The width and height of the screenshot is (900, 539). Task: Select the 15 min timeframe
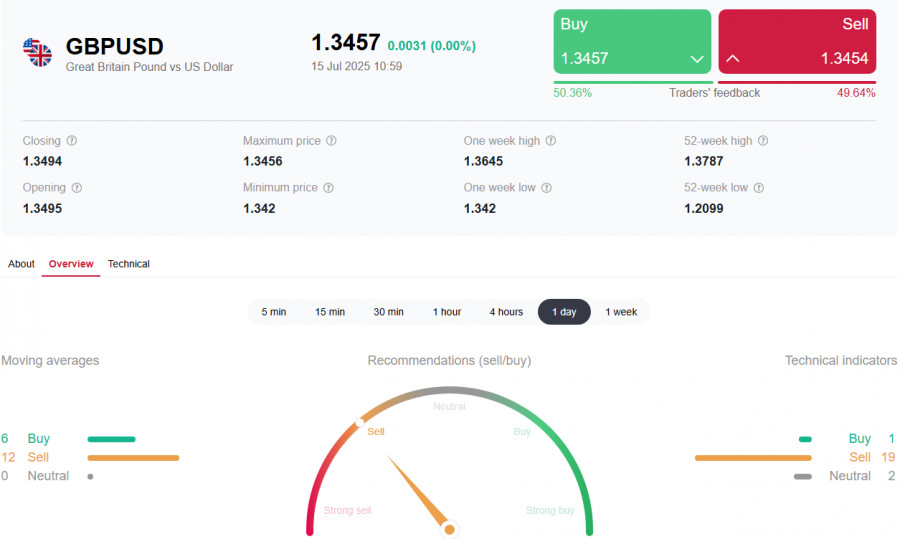pyautogui.click(x=330, y=312)
